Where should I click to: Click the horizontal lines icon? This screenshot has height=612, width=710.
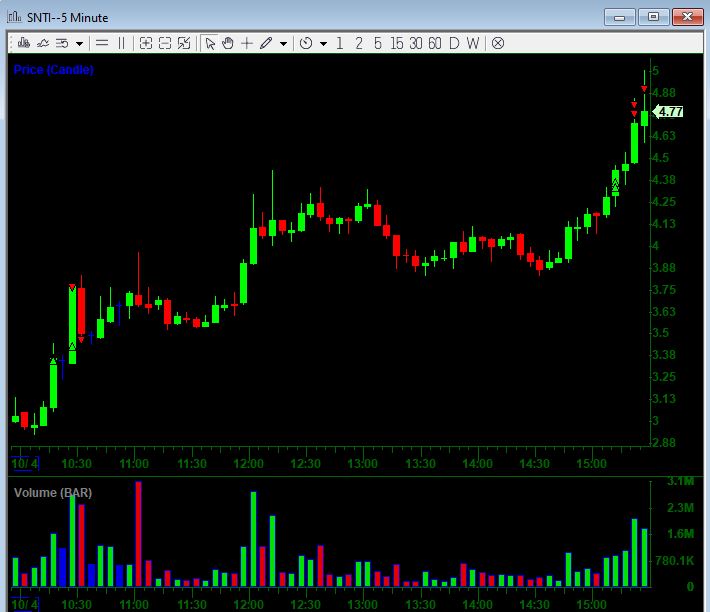pos(102,43)
